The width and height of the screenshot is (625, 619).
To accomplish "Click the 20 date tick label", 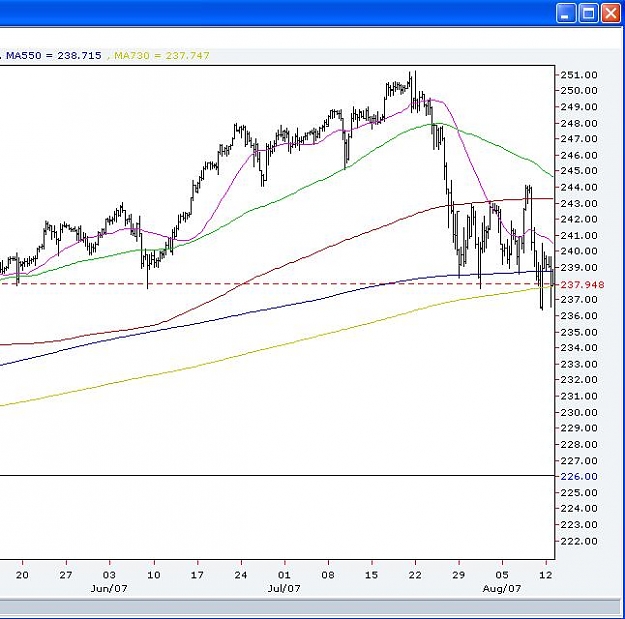I will 22,575.
